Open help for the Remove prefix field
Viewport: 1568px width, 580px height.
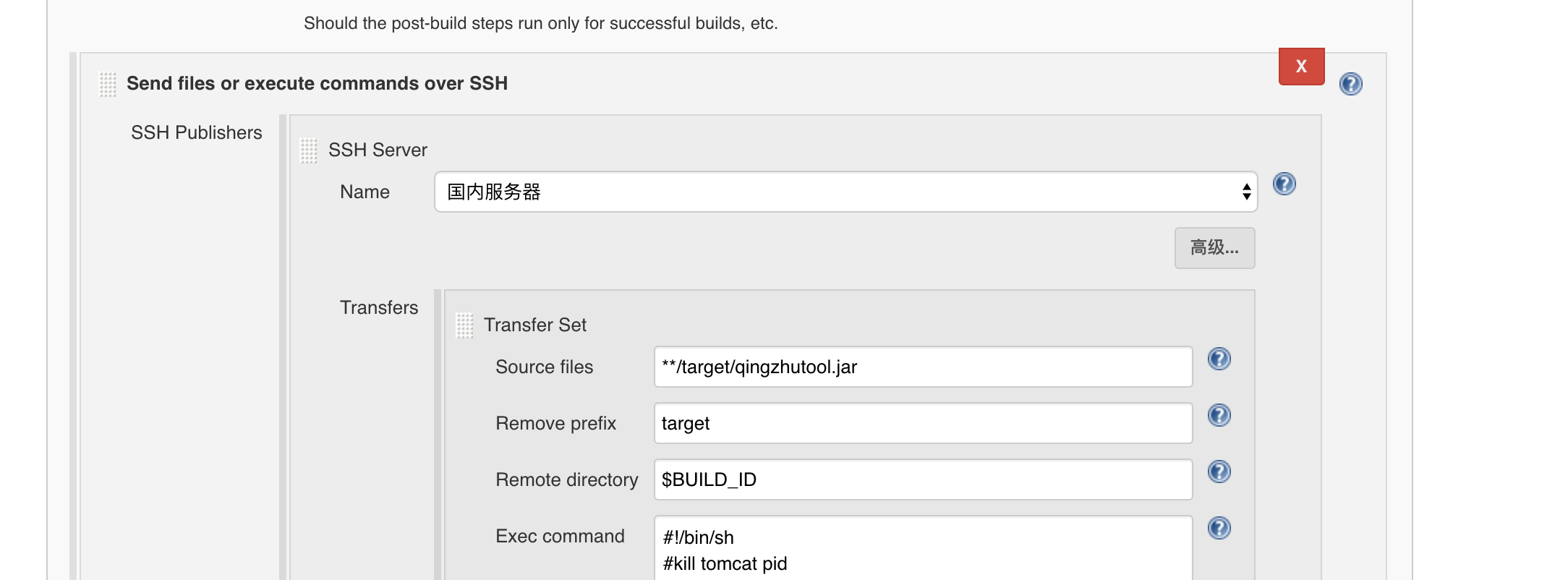pyautogui.click(x=1219, y=415)
